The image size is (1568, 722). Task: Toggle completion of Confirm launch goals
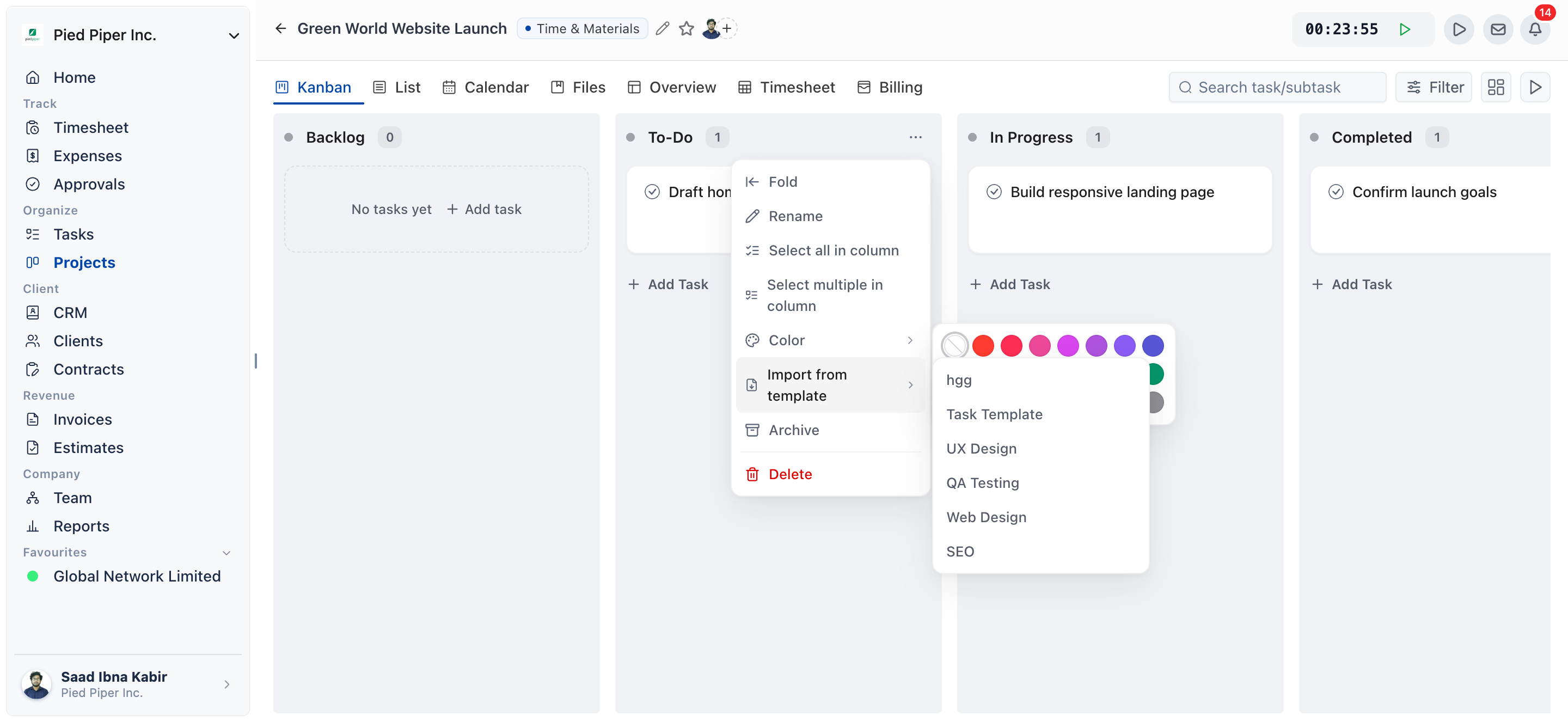[1336, 192]
